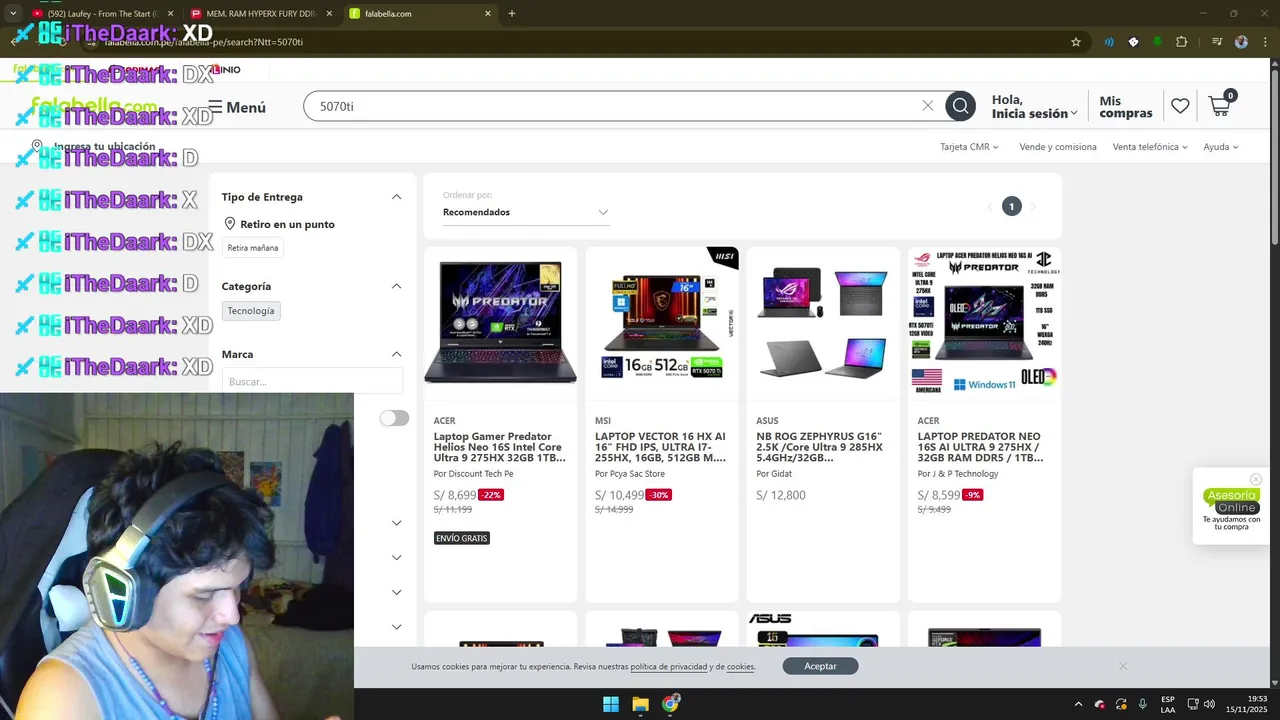Image resolution: width=1280 pixels, height=720 pixels.
Task: Expand the Tarjeta CMR dropdown
Action: [x=969, y=147]
